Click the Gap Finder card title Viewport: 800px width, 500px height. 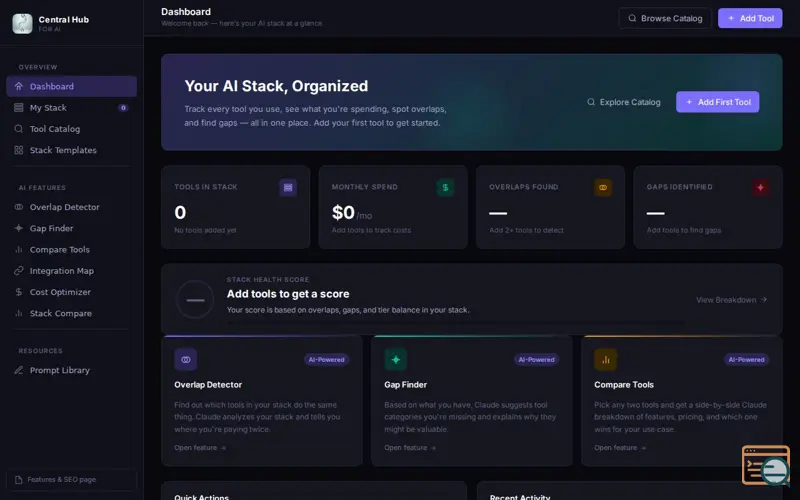click(x=405, y=385)
